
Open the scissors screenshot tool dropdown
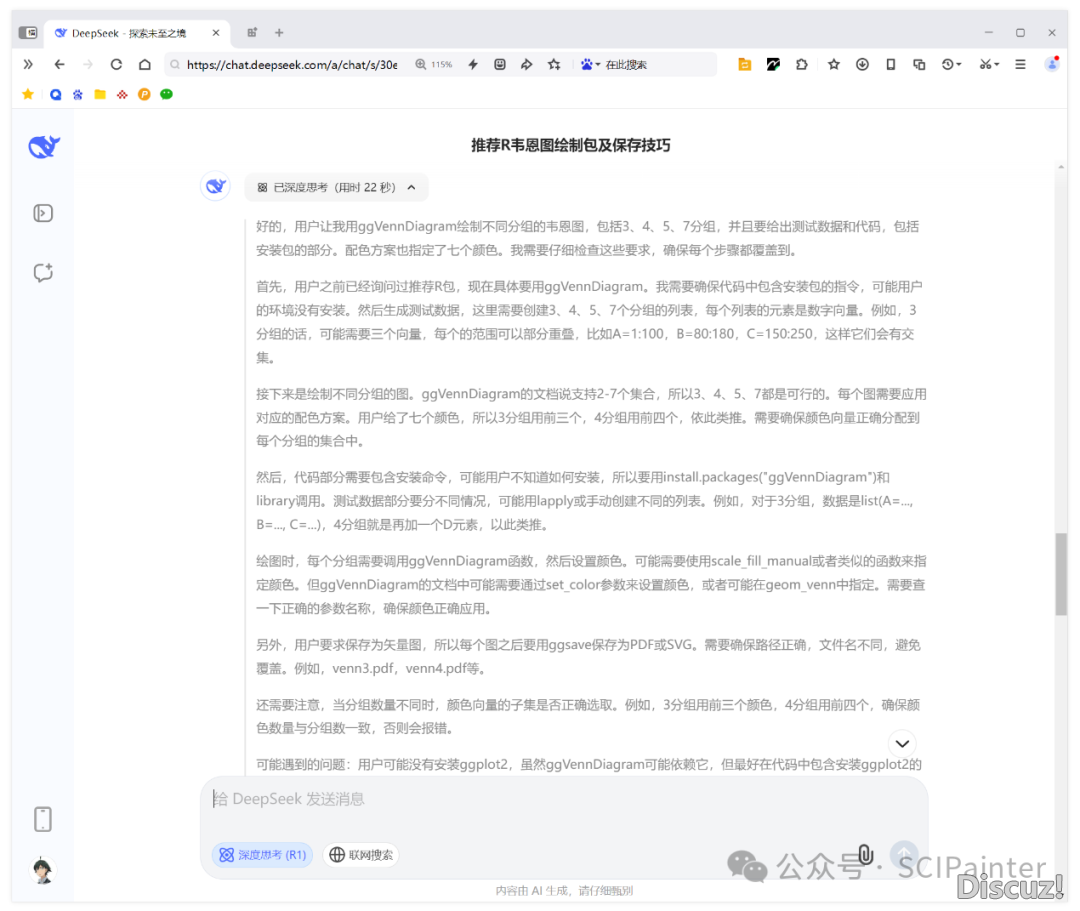pyautogui.click(x=989, y=65)
